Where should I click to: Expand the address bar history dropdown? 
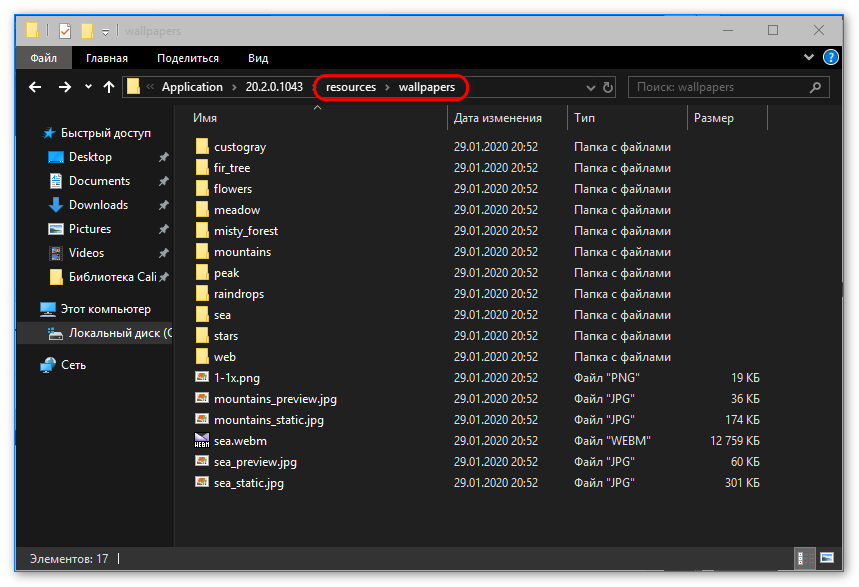[x=590, y=87]
